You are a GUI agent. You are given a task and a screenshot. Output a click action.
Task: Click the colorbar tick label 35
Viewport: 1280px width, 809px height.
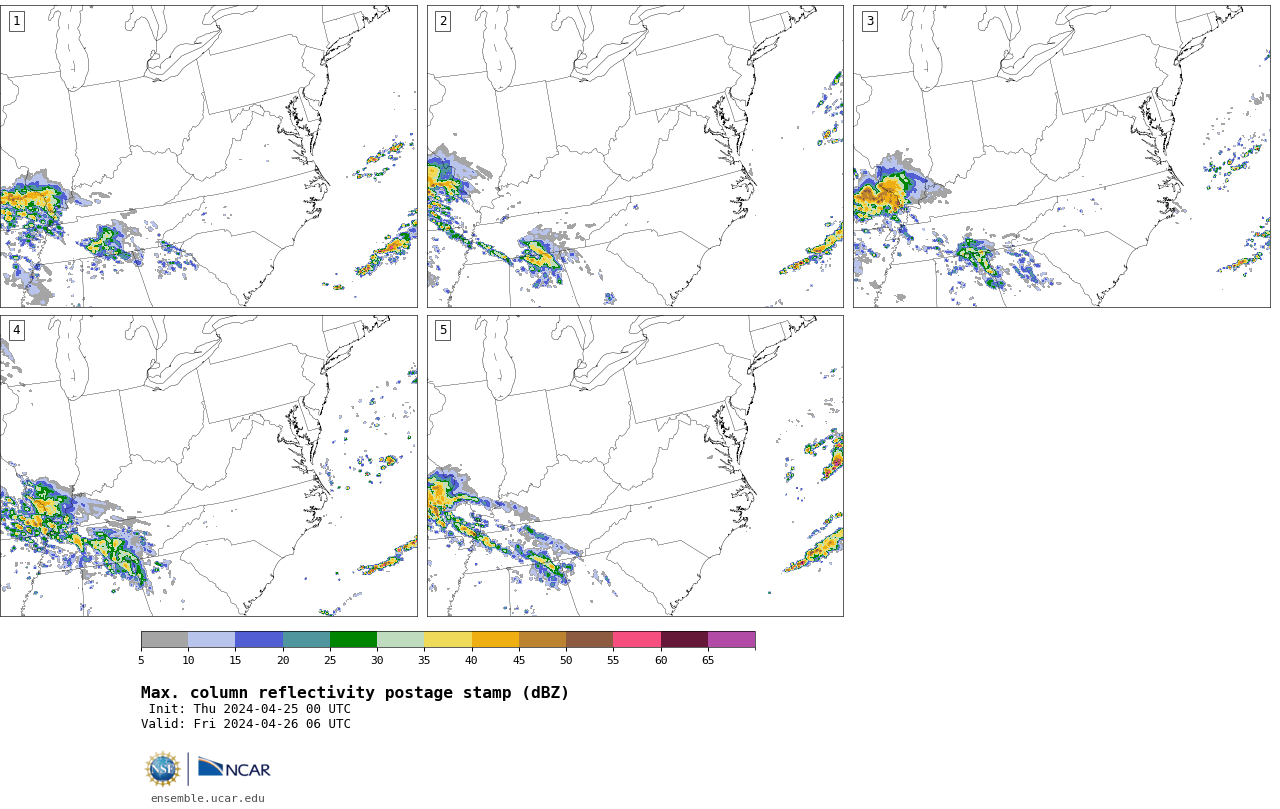point(424,660)
